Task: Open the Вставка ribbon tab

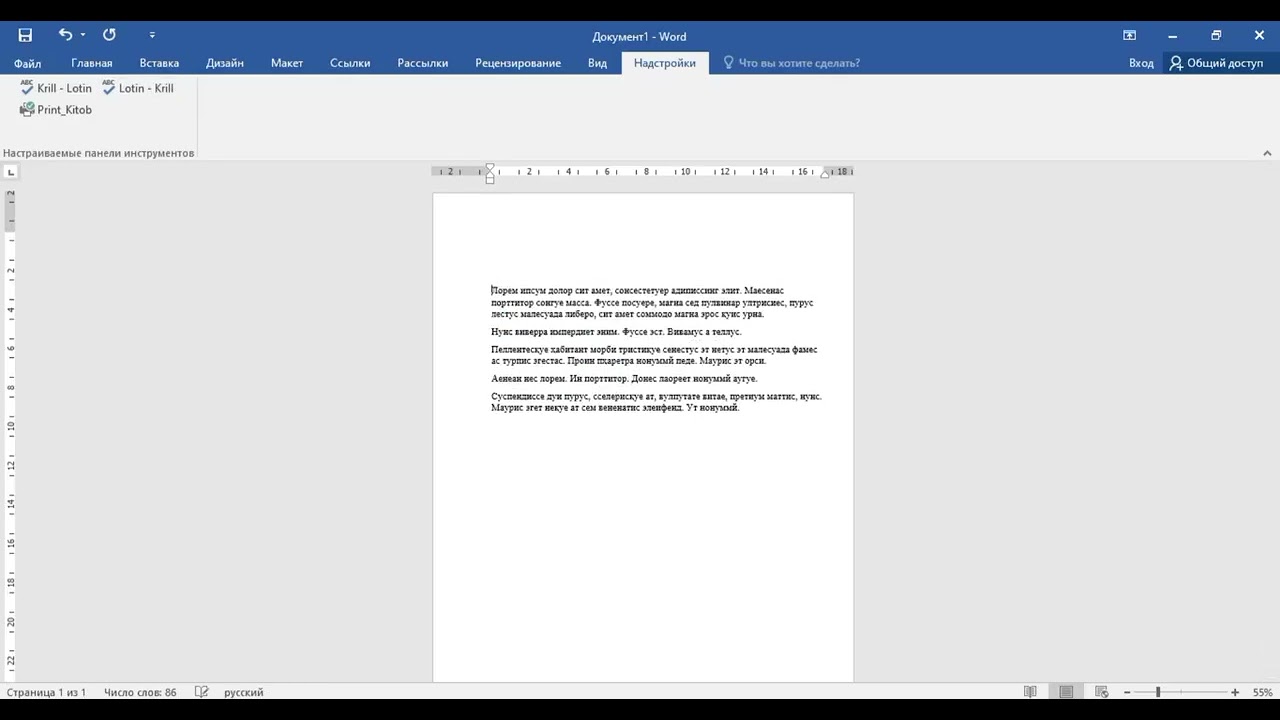Action: 160,63
